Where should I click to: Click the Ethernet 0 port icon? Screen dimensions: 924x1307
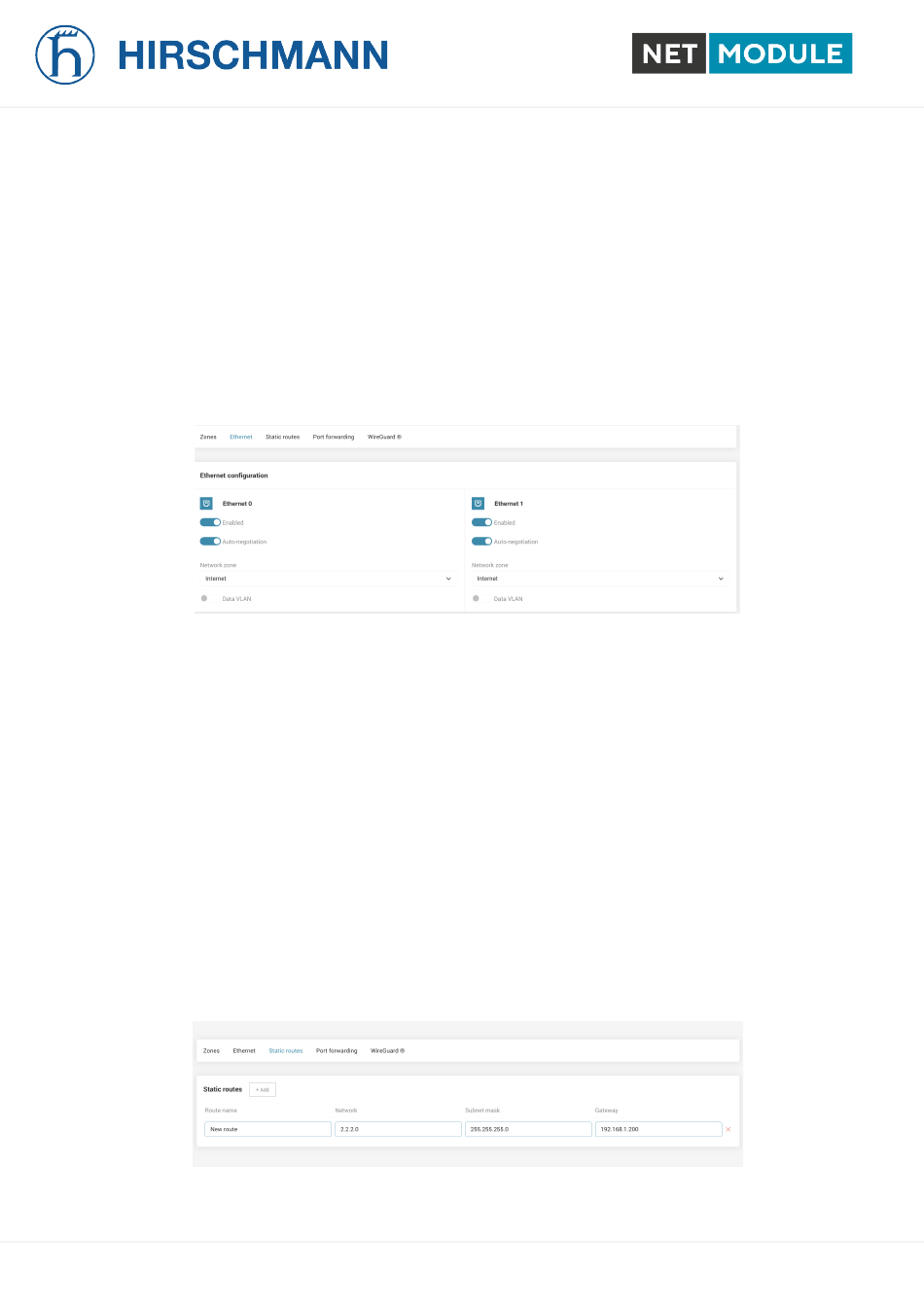point(206,504)
